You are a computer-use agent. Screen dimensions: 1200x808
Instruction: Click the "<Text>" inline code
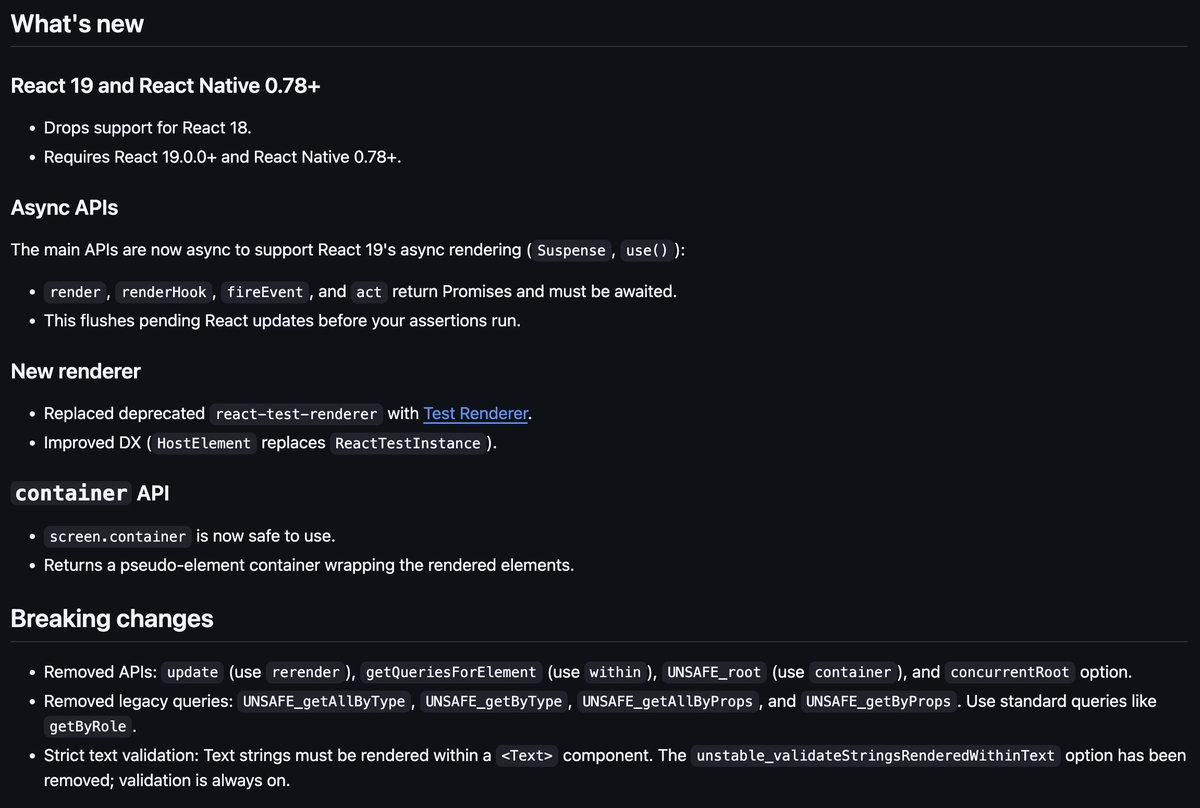click(526, 756)
